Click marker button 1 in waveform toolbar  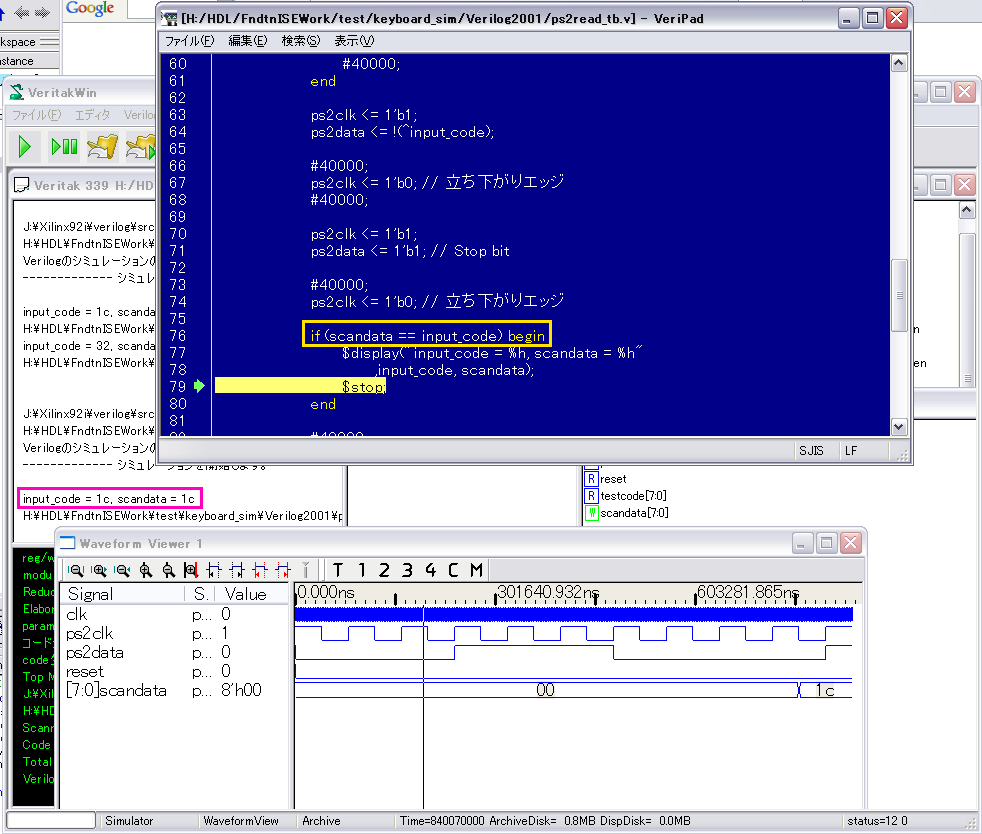pos(361,570)
